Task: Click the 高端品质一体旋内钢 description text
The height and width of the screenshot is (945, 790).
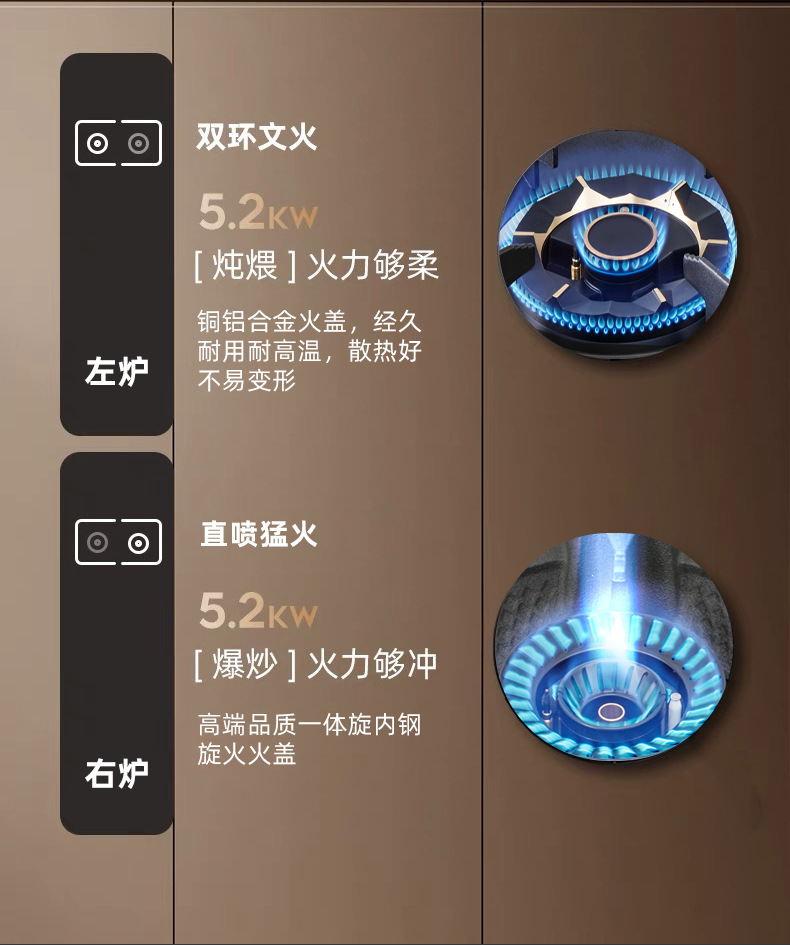Action: 309,739
